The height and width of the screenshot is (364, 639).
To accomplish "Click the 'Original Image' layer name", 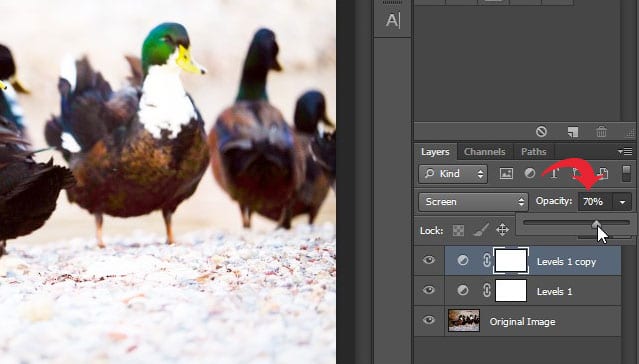I will coord(522,322).
